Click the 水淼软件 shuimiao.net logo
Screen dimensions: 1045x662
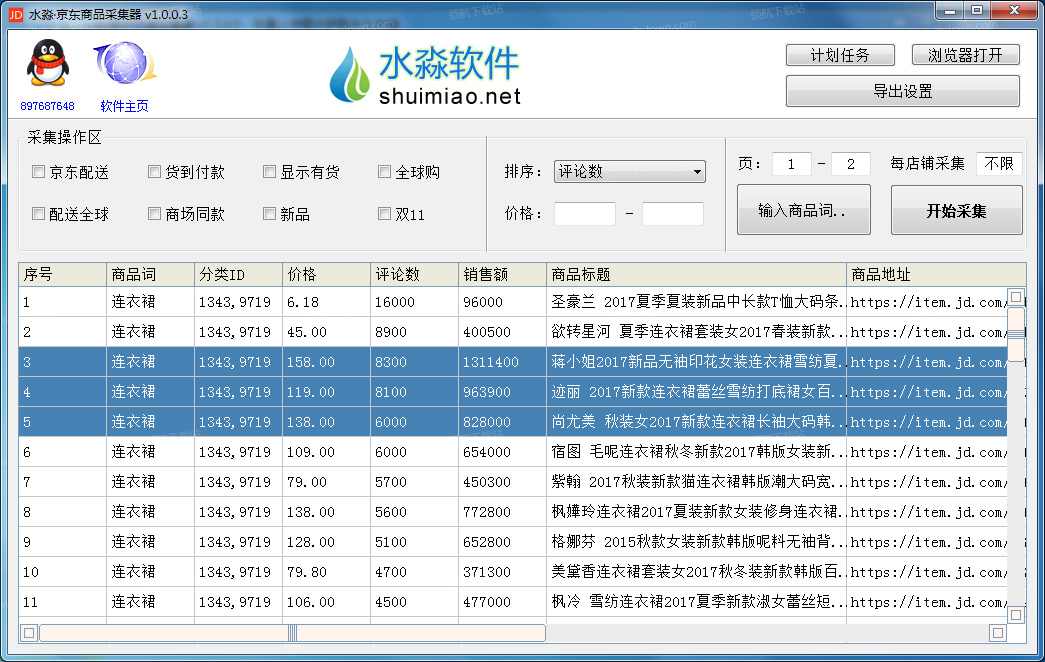(425, 75)
